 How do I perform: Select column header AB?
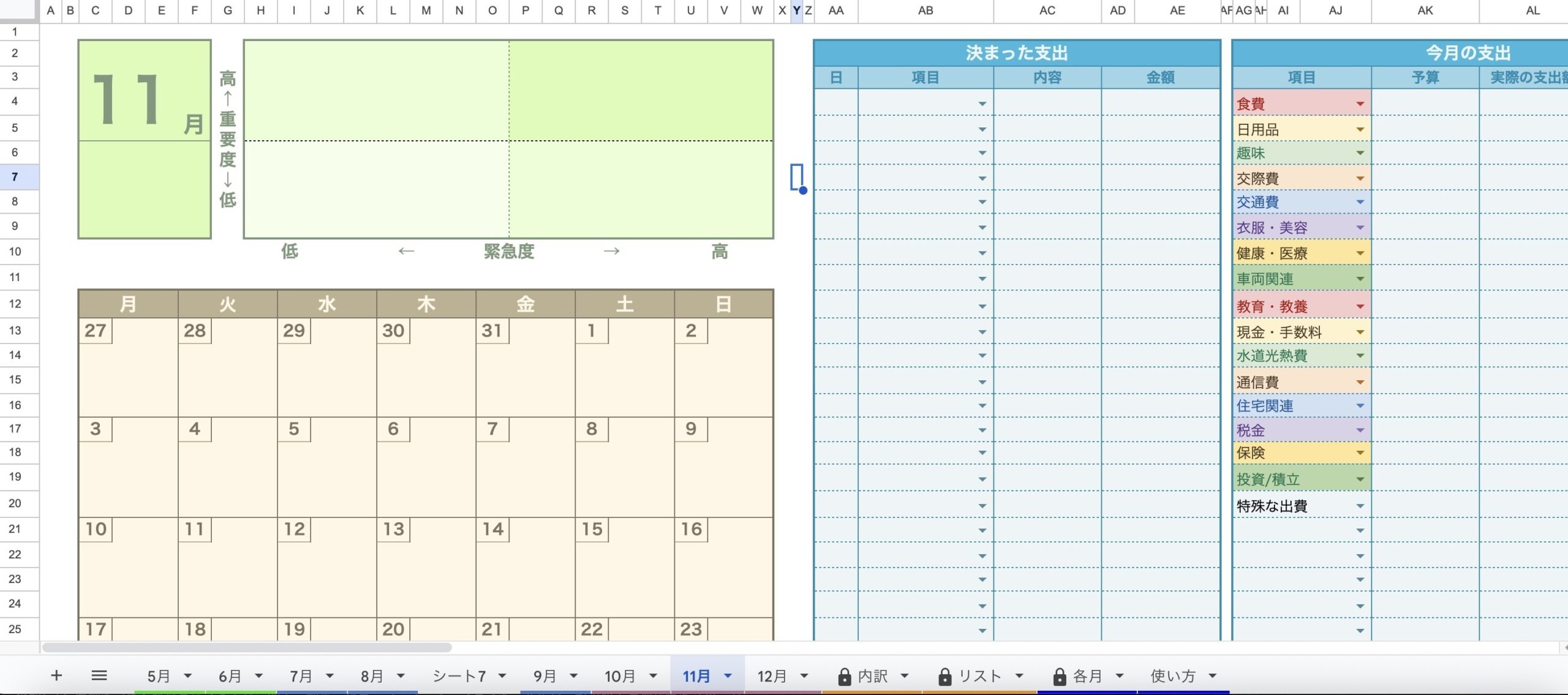pyautogui.click(x=925, y=10)
